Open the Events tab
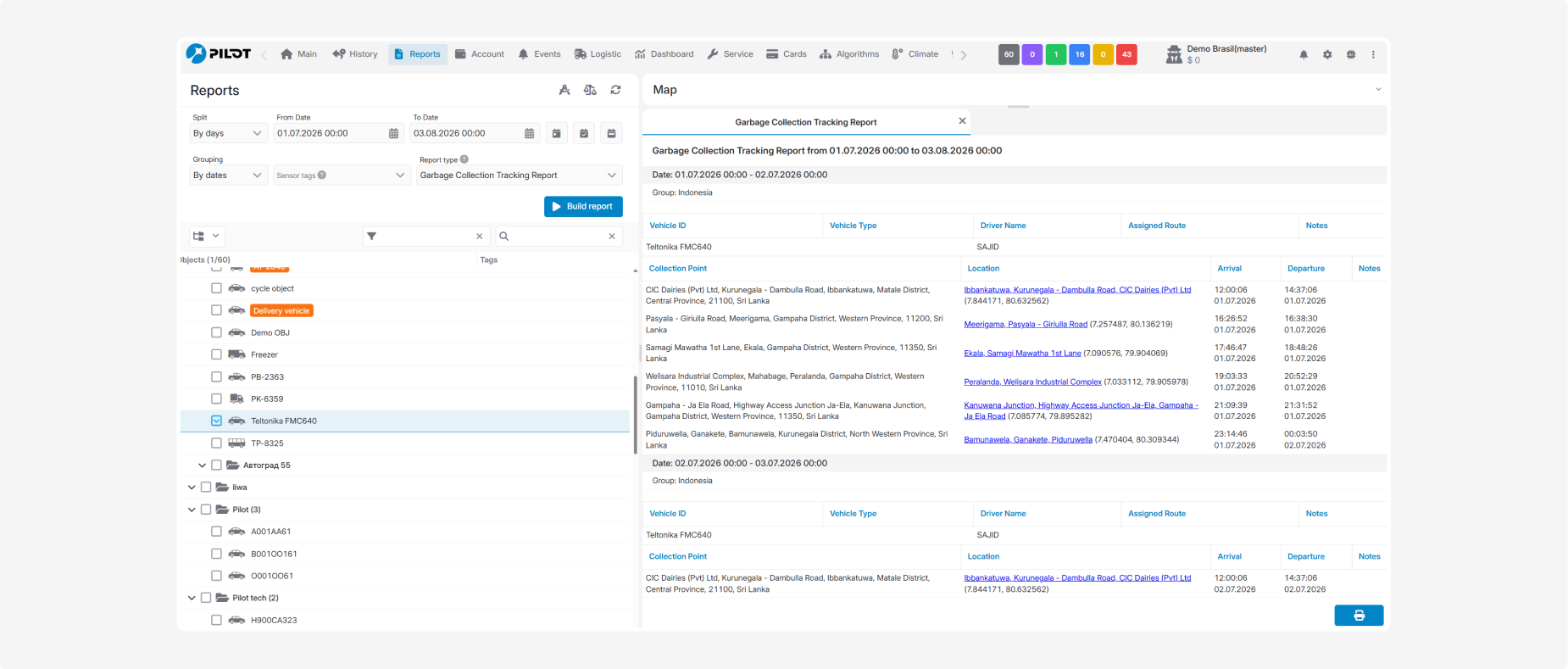 point(539,54)
